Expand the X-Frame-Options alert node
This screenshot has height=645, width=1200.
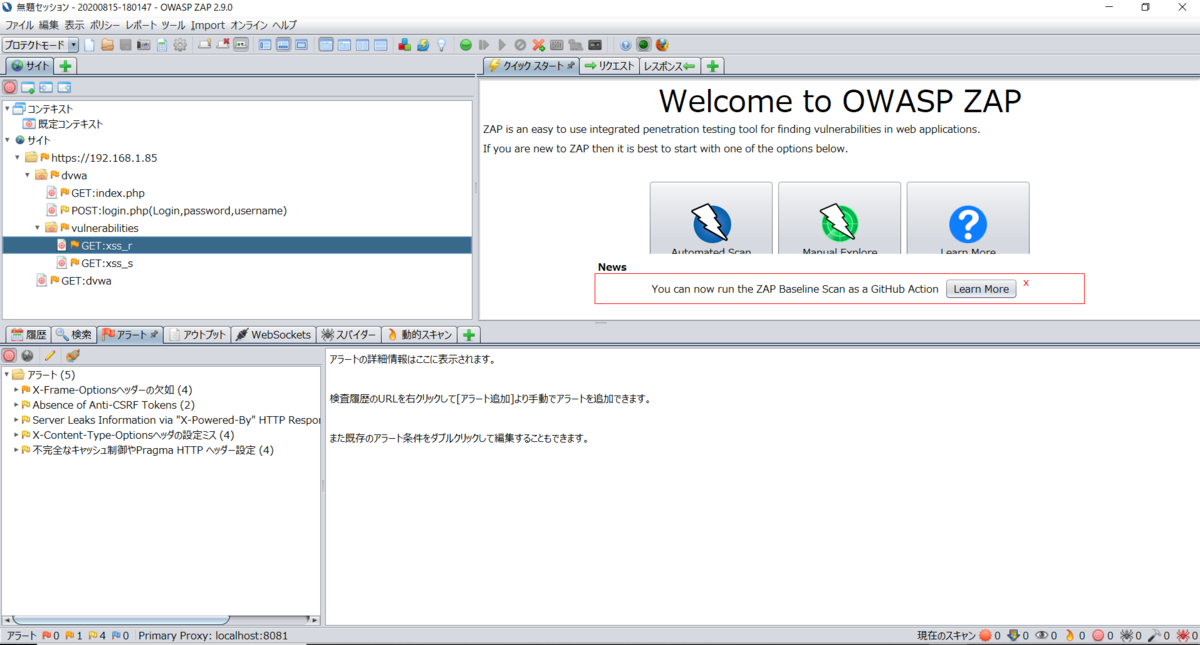pyautogui.click(x=16, y=389)
